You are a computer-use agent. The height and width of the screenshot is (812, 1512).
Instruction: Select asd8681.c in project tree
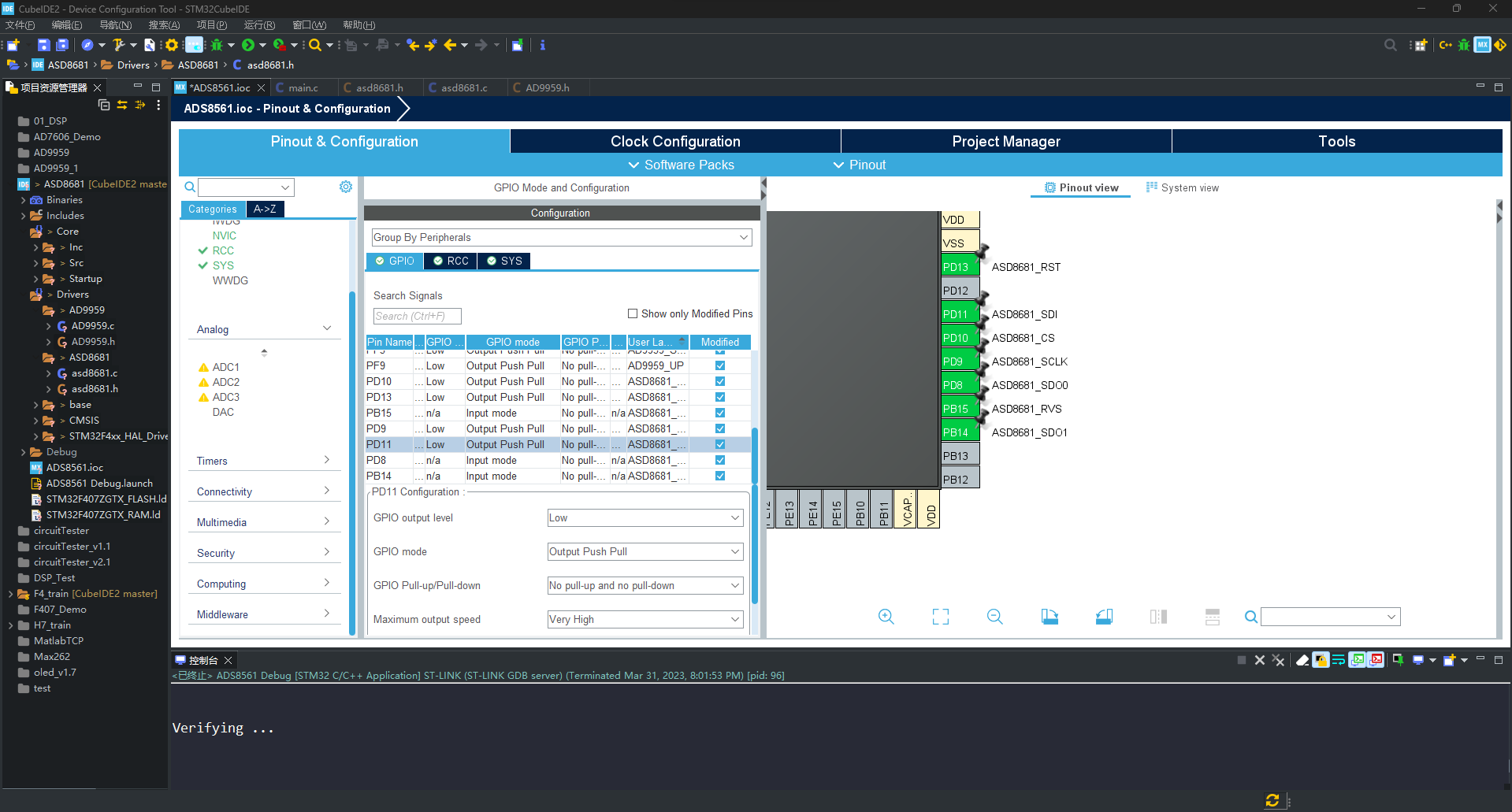(x=95, y=373)
